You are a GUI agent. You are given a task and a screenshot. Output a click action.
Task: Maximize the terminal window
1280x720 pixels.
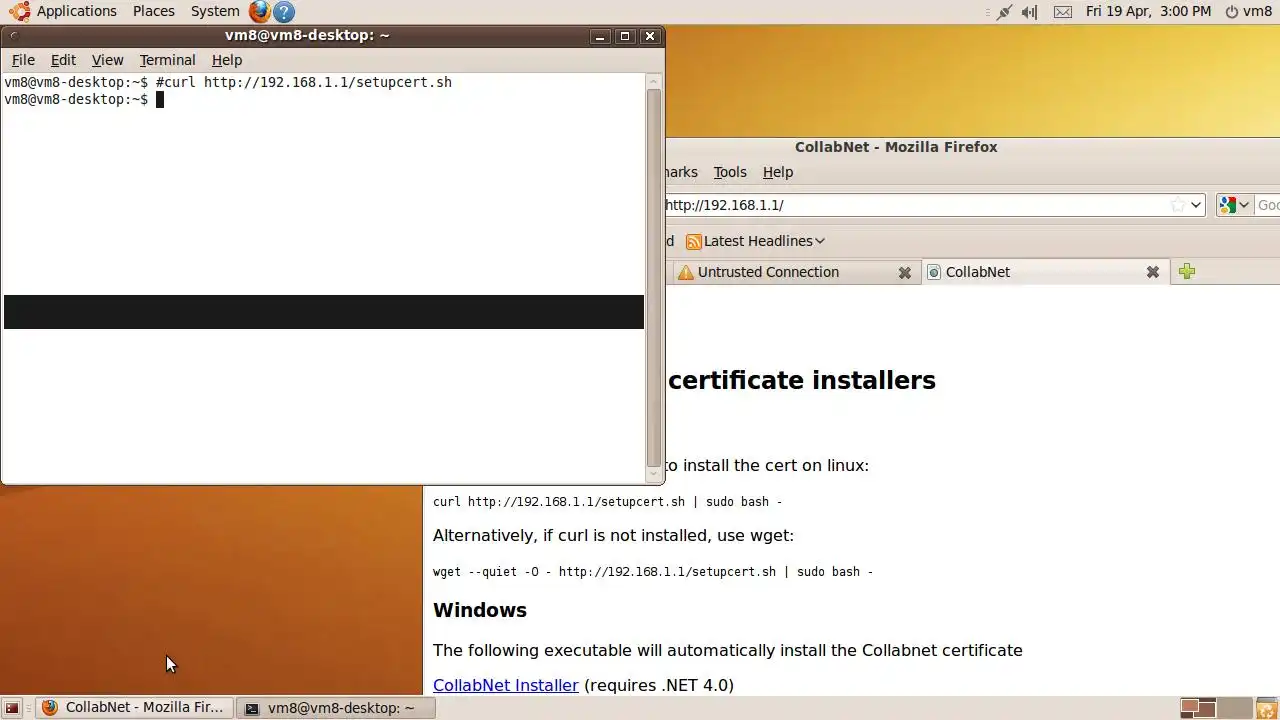pos(625,36)
